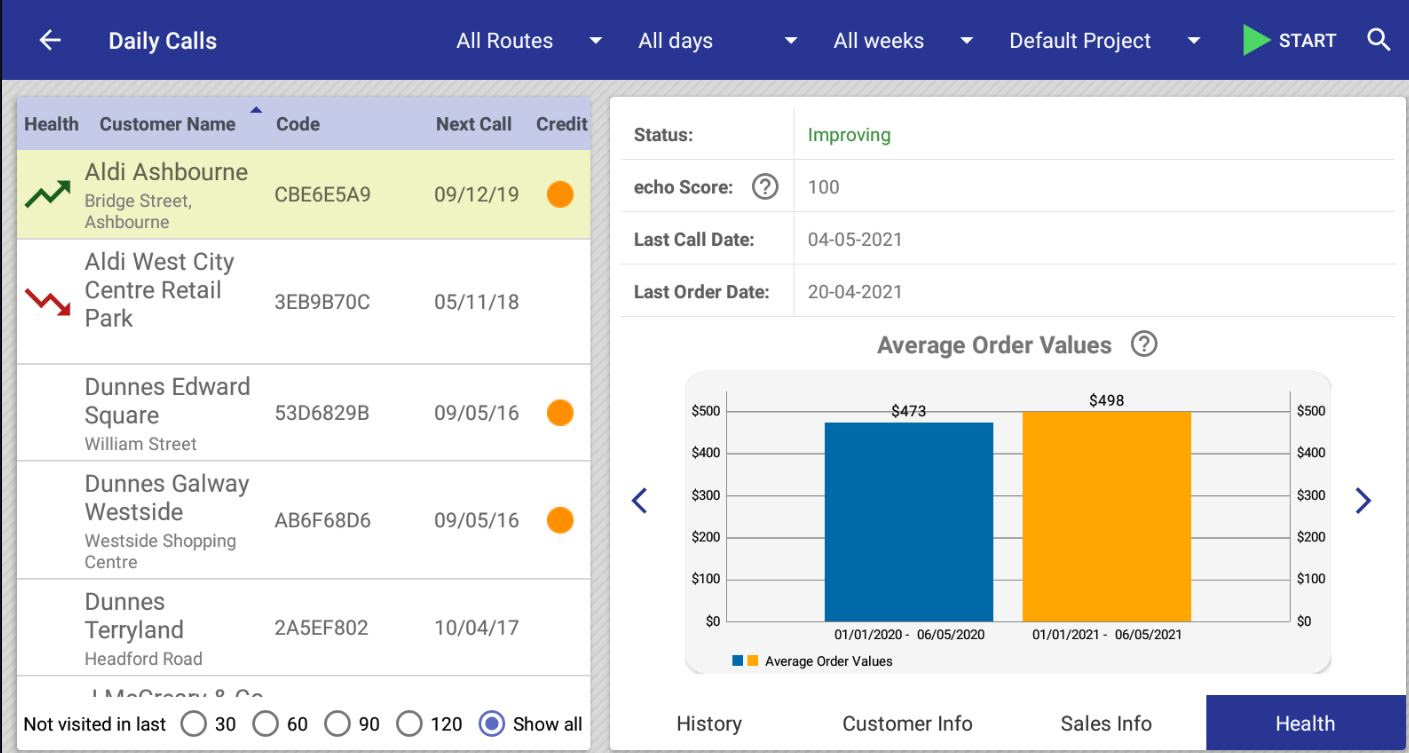Click code 2A5EF802
This screenshot has height=753, width=1409.
321,628
